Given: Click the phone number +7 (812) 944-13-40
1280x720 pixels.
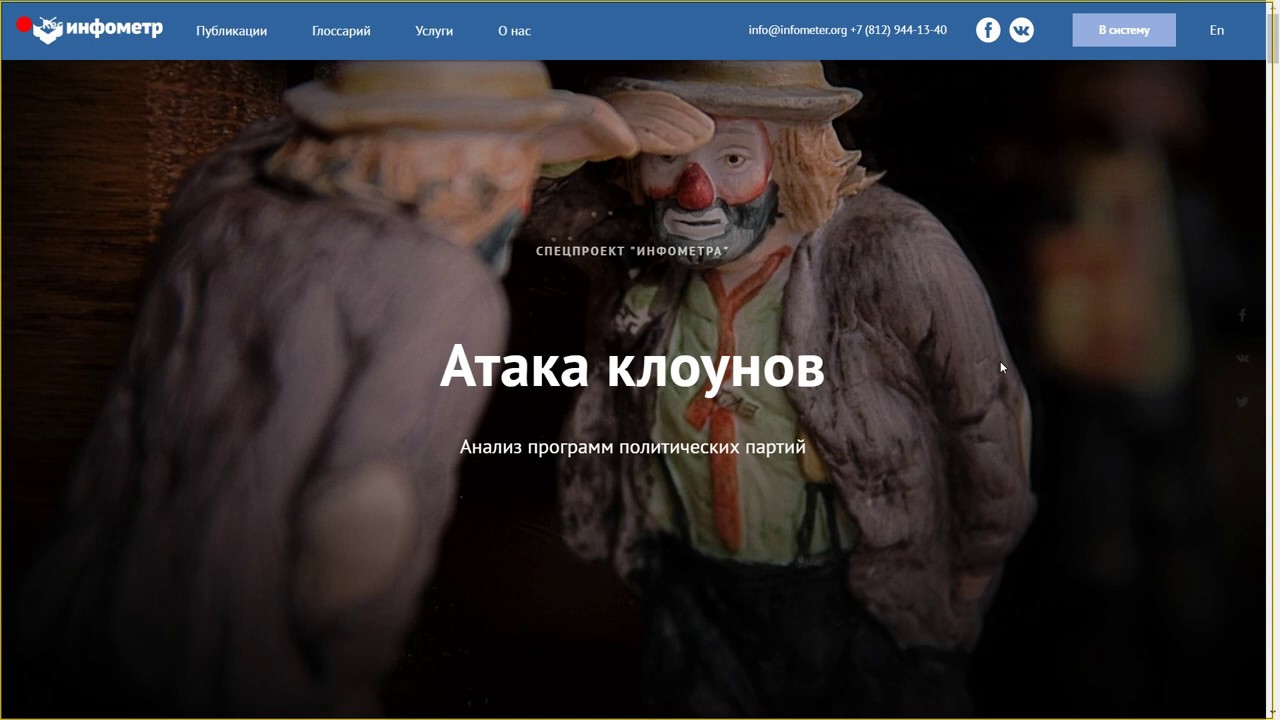Looking at the screenshot, I should 899,30.
